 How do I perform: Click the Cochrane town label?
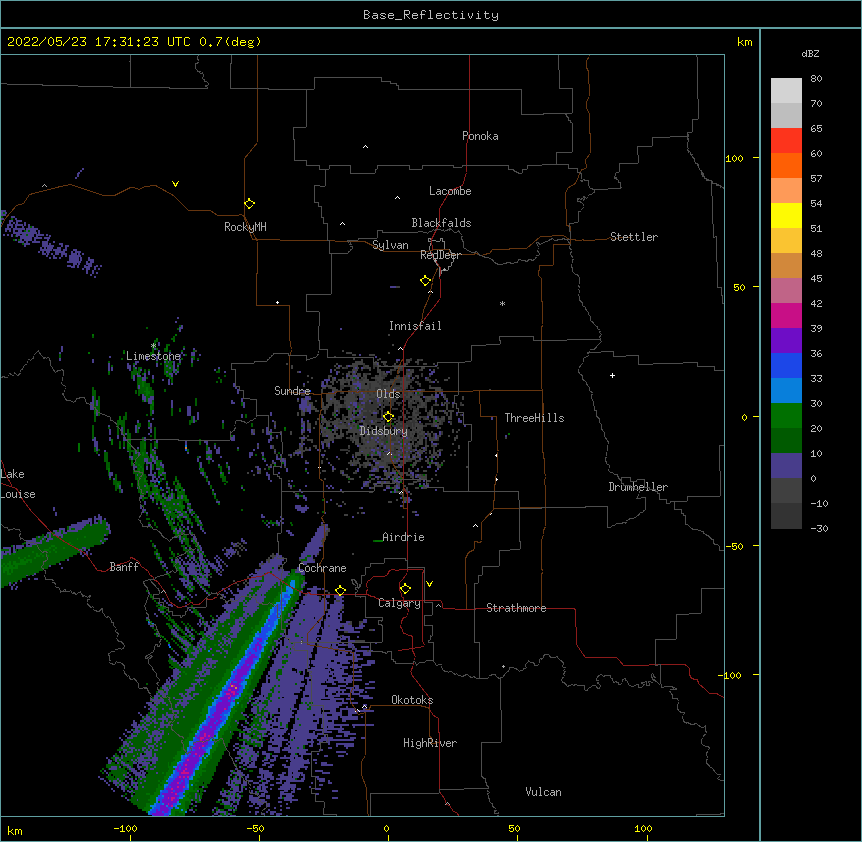(x=322, y=568)
